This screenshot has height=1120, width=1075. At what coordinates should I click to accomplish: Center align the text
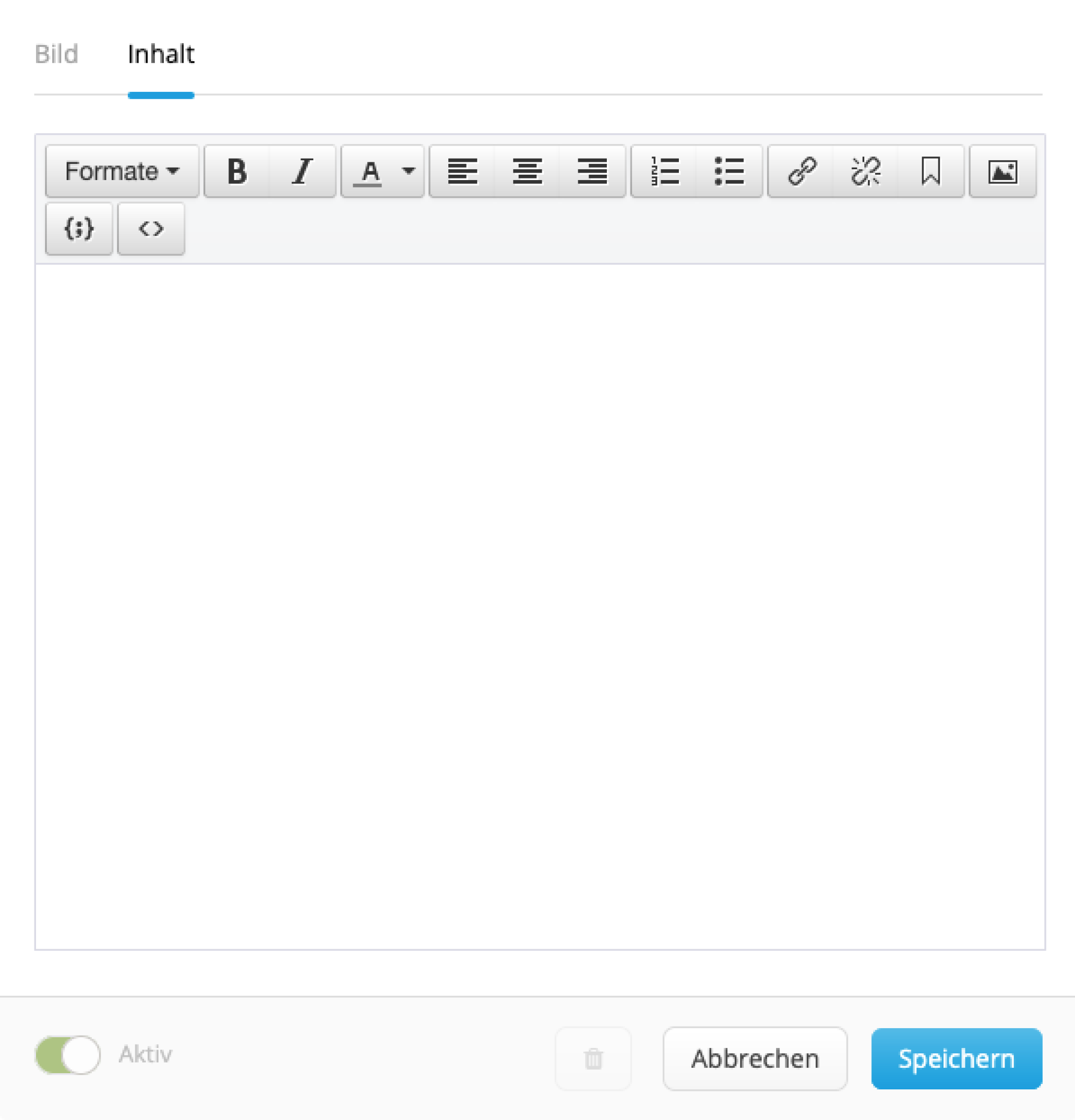click(x=527, y=171)
